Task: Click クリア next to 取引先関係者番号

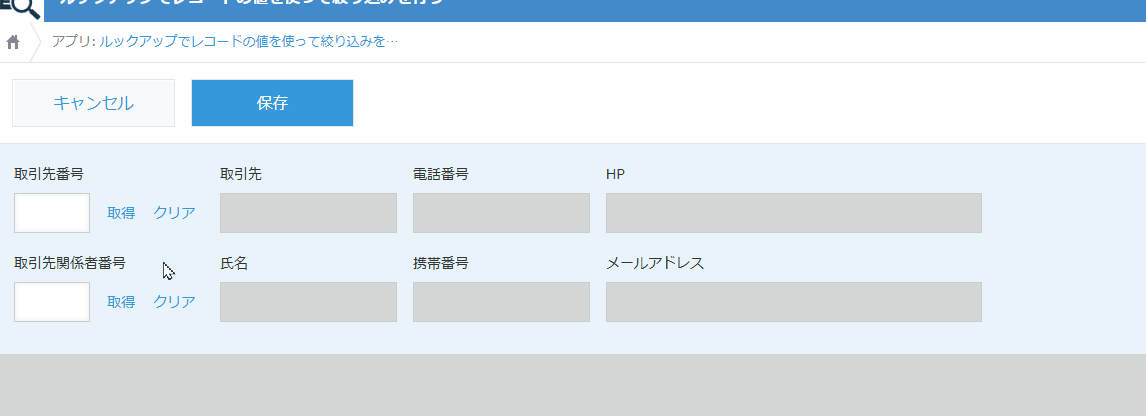Action: click(x=174, y=302)
